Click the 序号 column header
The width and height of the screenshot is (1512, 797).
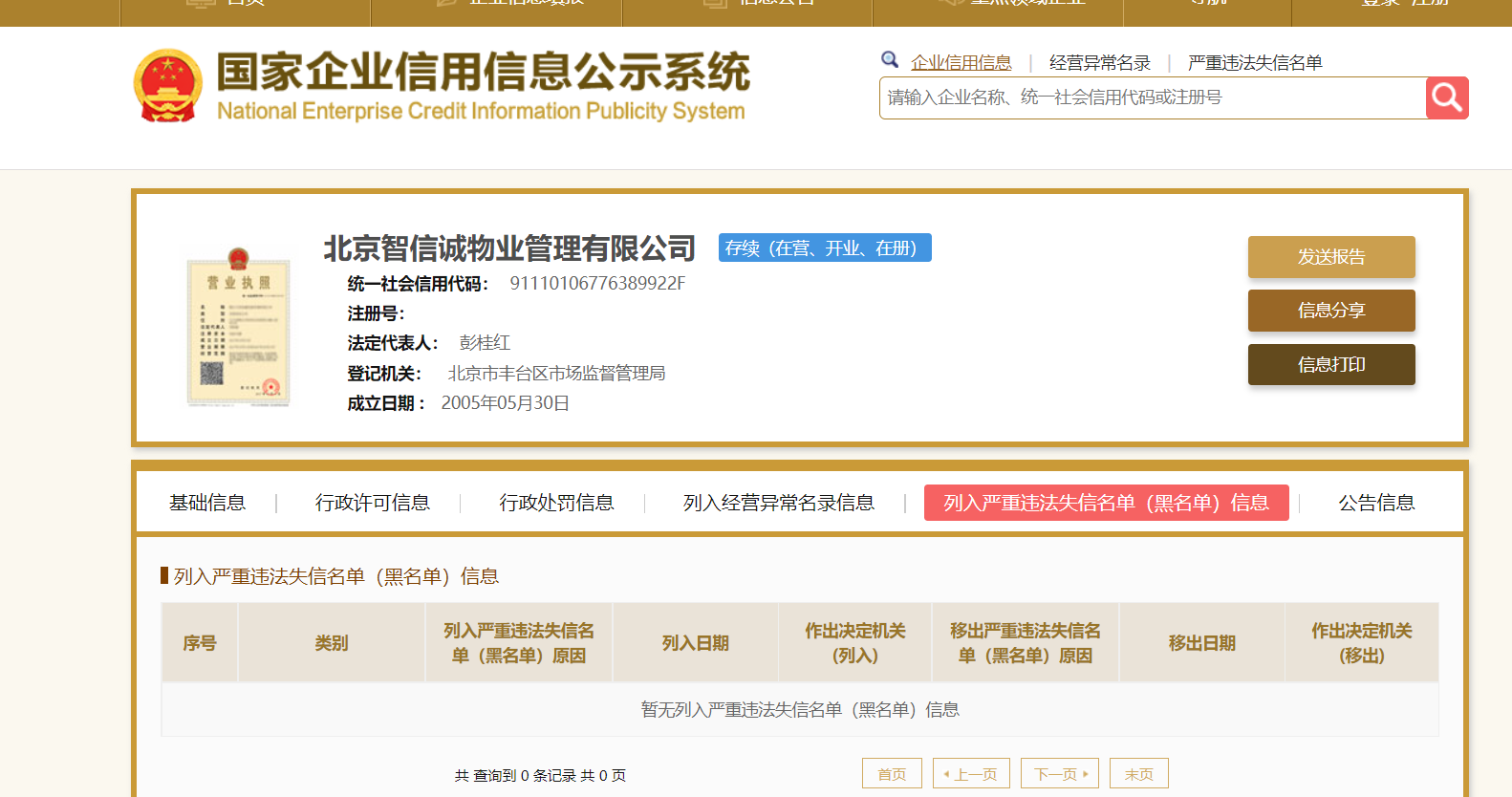(x=200, y=643)
